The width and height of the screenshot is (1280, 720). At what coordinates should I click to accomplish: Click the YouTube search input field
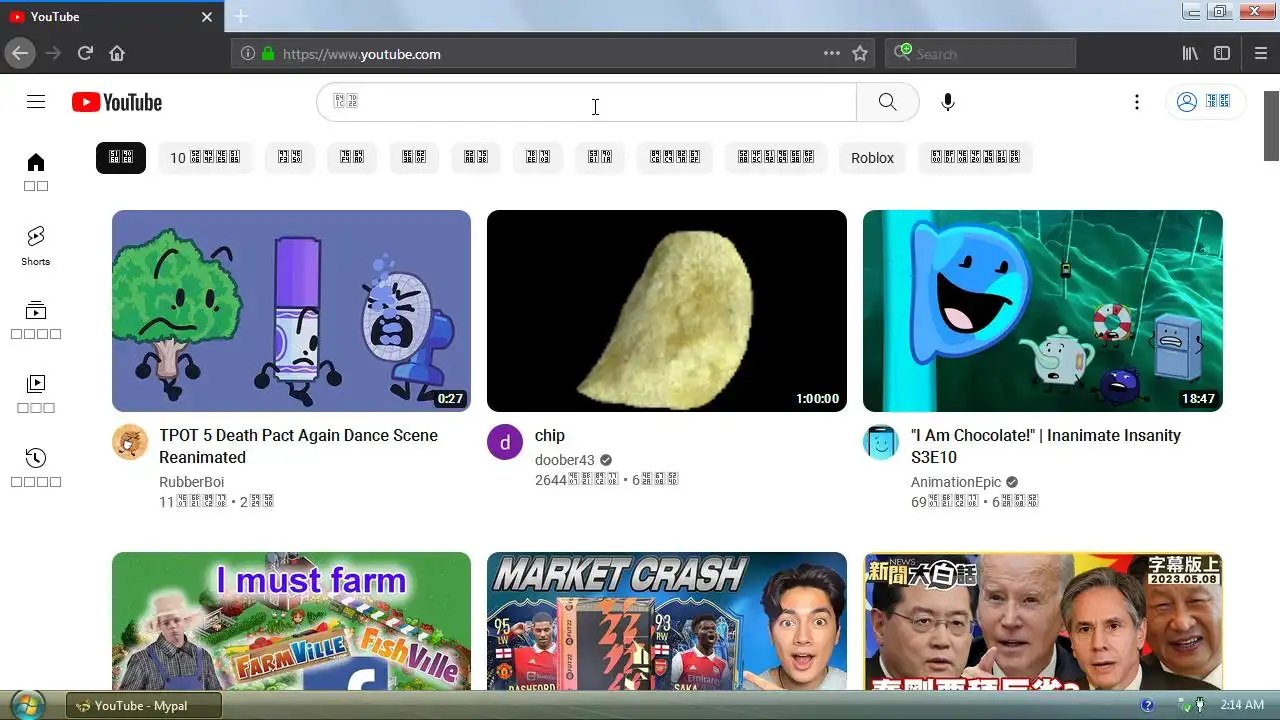coord(587,102)
